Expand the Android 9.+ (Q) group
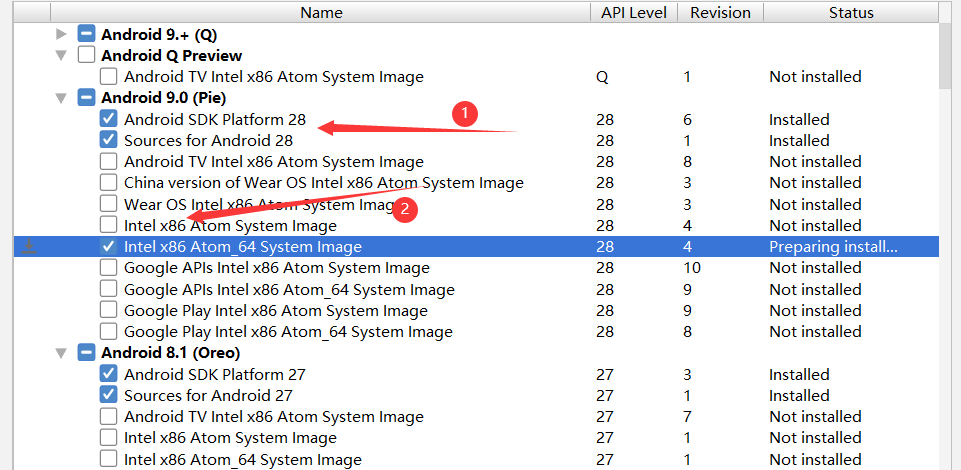The height and width of the screenshot is (470, 961). [61, 34]
